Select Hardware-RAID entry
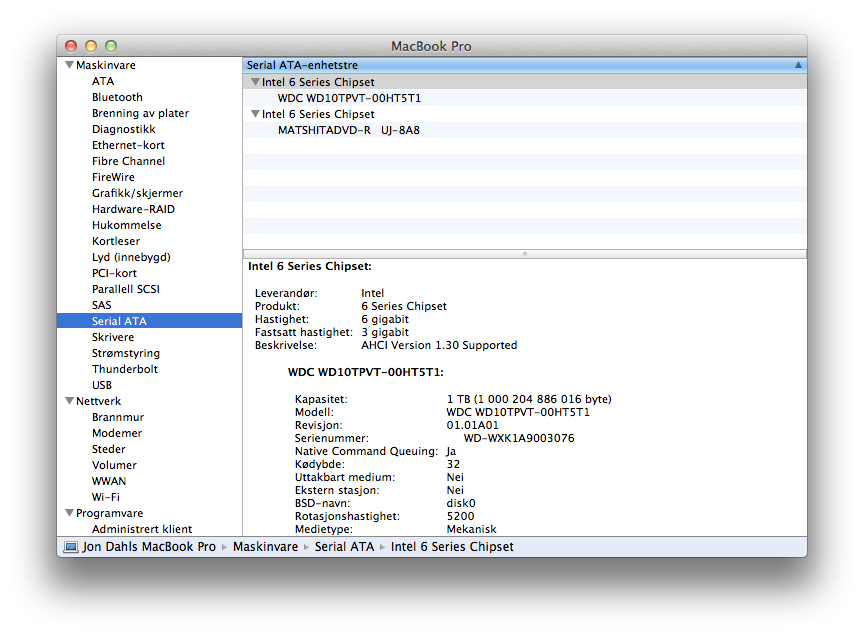The height and width of the screenshot is (636, 864). 133,209
